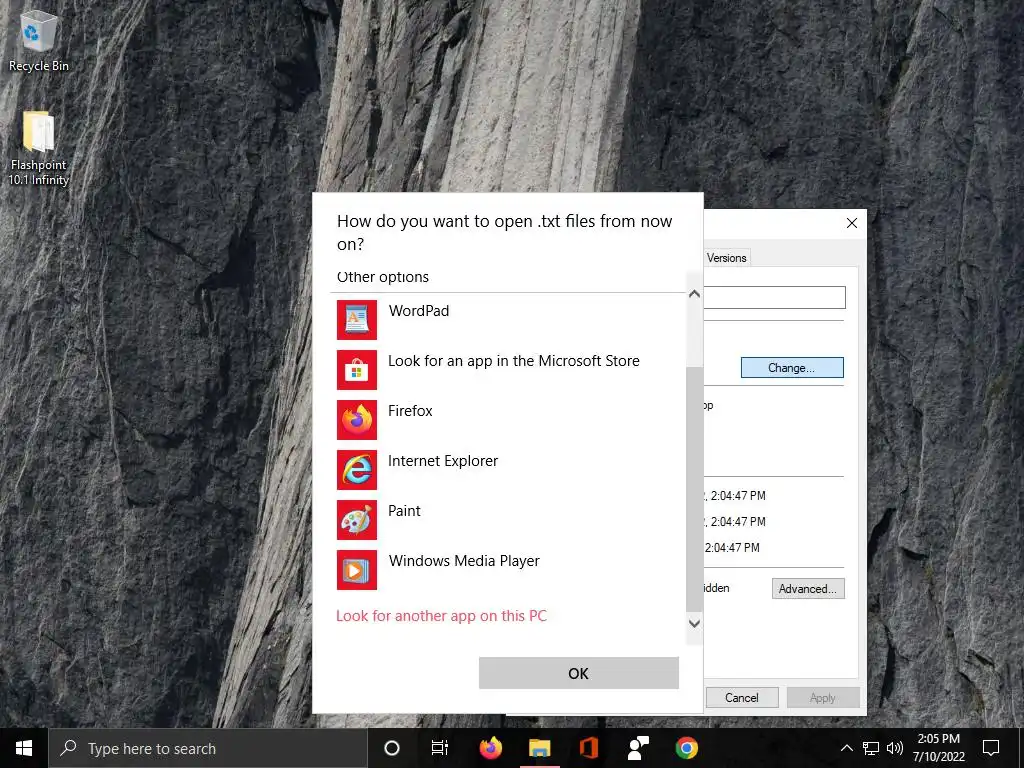Screen dimensions: 1024x768
Task: Launch Firefox from the taskbar
Action: pos(490,748)
